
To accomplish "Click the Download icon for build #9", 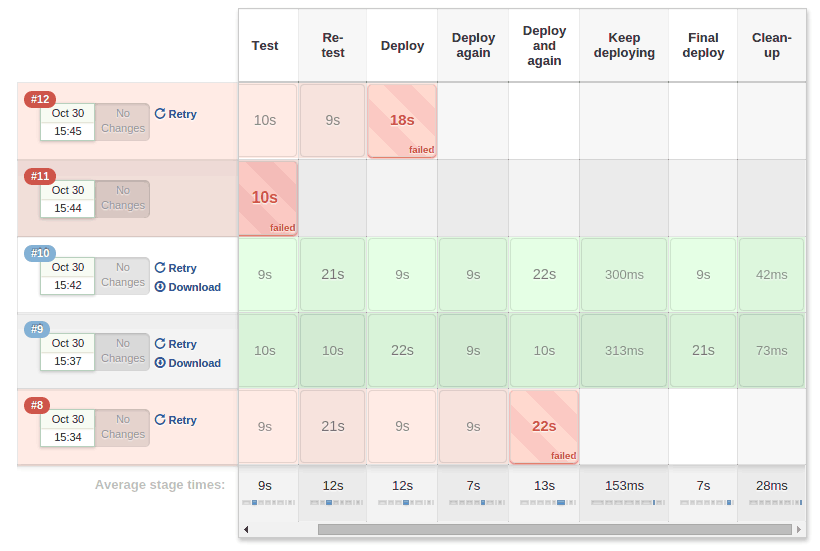I will point(160,363).
